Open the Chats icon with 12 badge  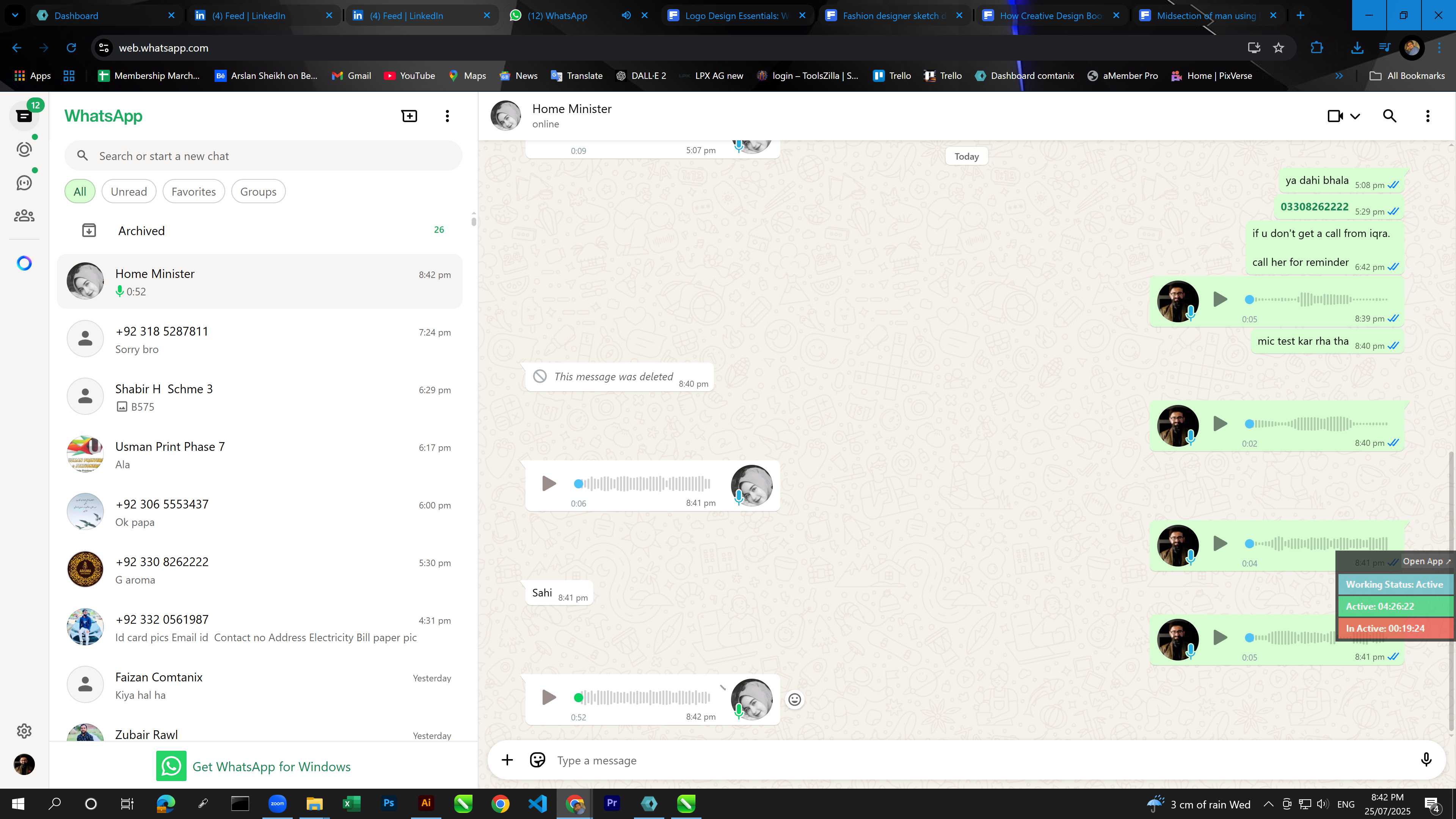pyautogui.click(x=24, y=116)
